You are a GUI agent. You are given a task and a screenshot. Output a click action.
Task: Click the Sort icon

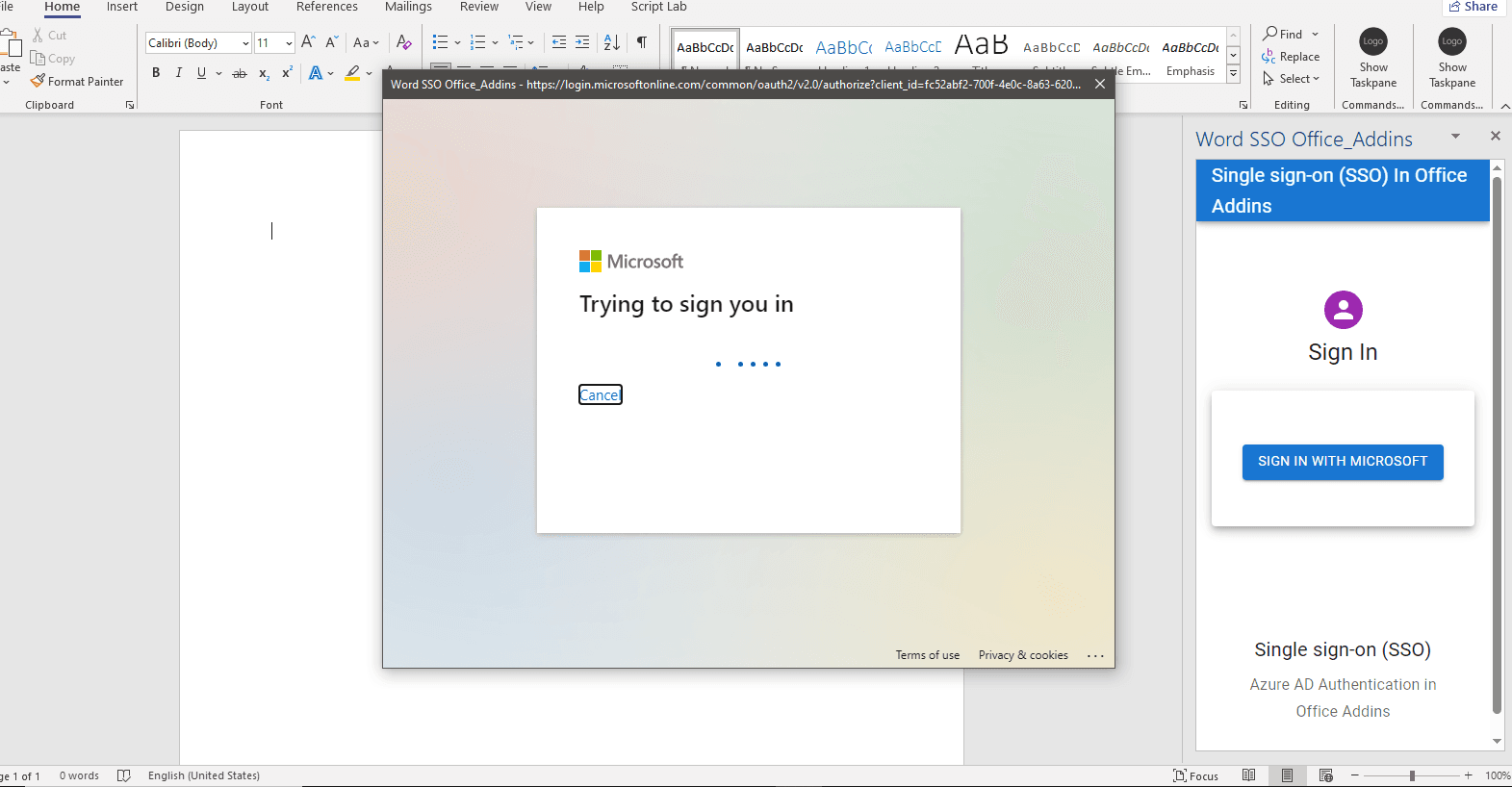pos(612,42)
